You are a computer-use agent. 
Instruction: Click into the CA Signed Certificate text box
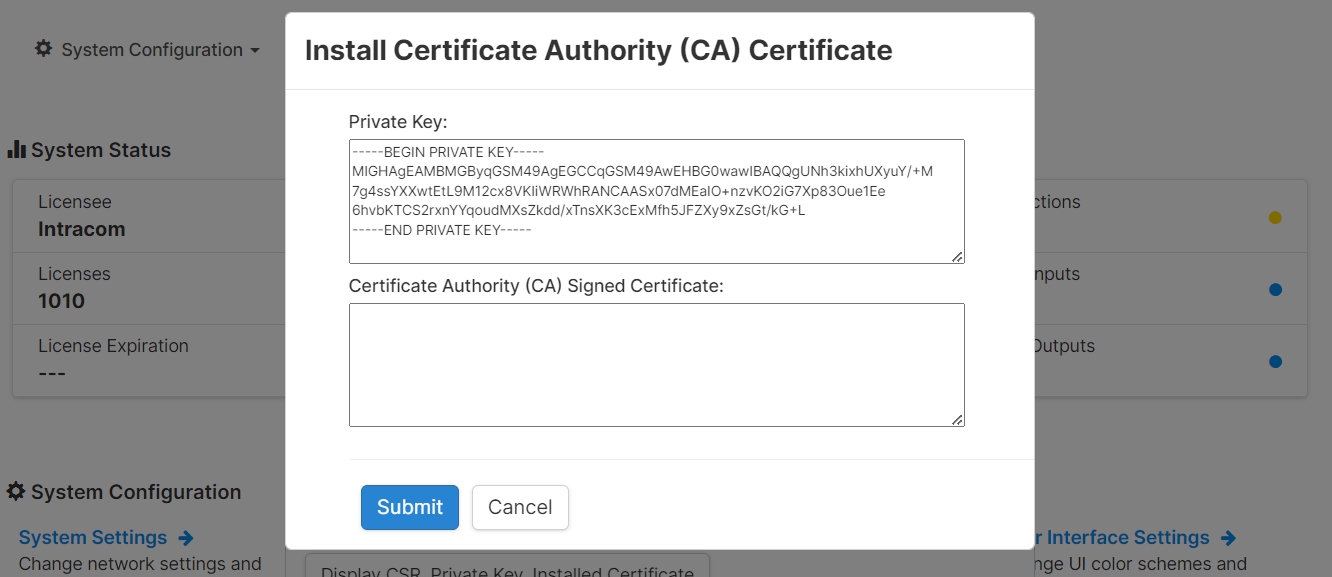coord(656,365)
